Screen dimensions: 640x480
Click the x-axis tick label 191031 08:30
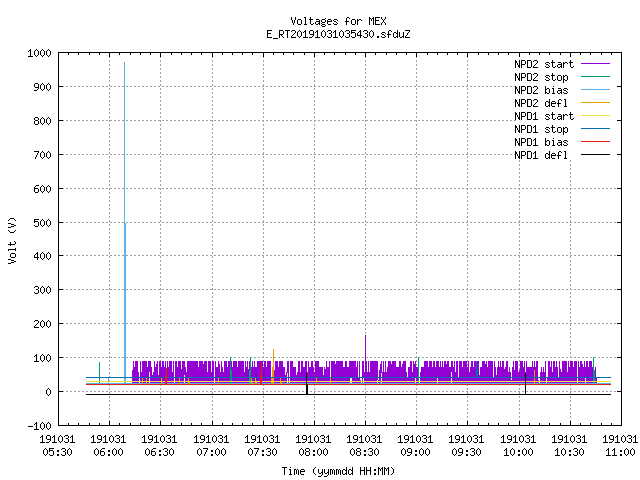tap(364, 445)
